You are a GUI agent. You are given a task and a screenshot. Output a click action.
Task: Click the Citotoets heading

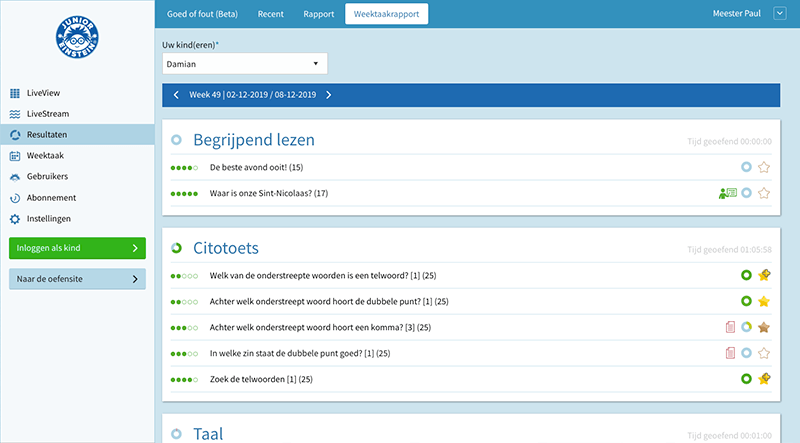[x=226, y=248]
